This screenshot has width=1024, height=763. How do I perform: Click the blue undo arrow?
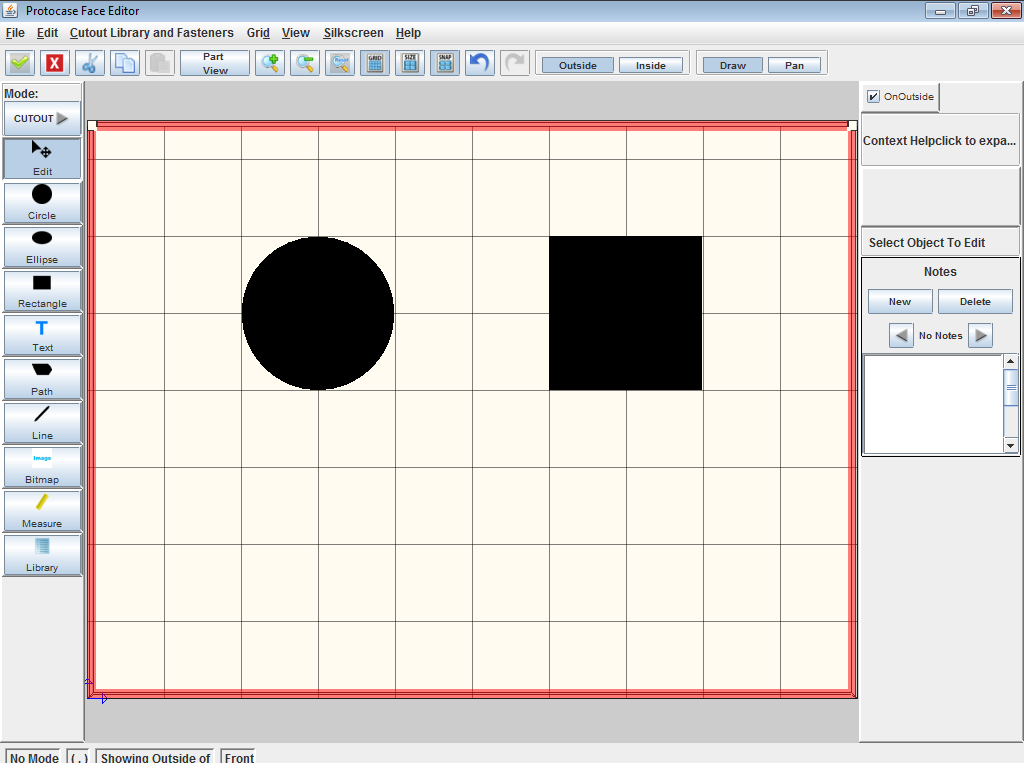[x=480, y=63]
